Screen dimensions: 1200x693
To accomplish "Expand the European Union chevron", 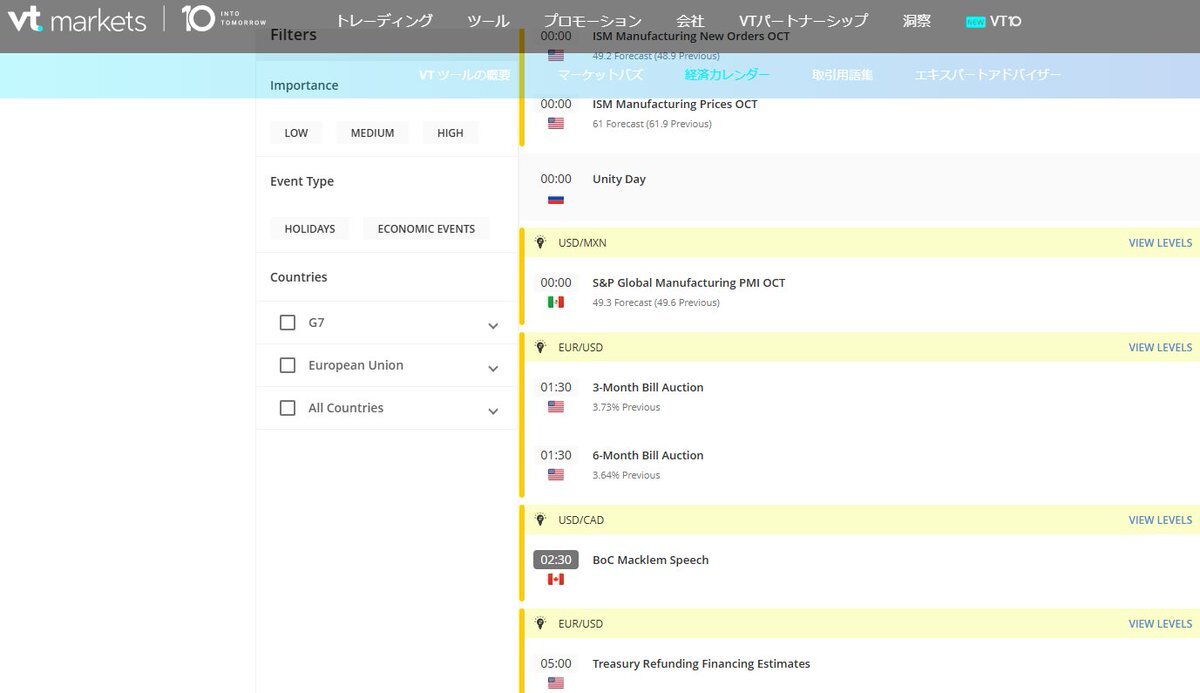I will 493,368.
